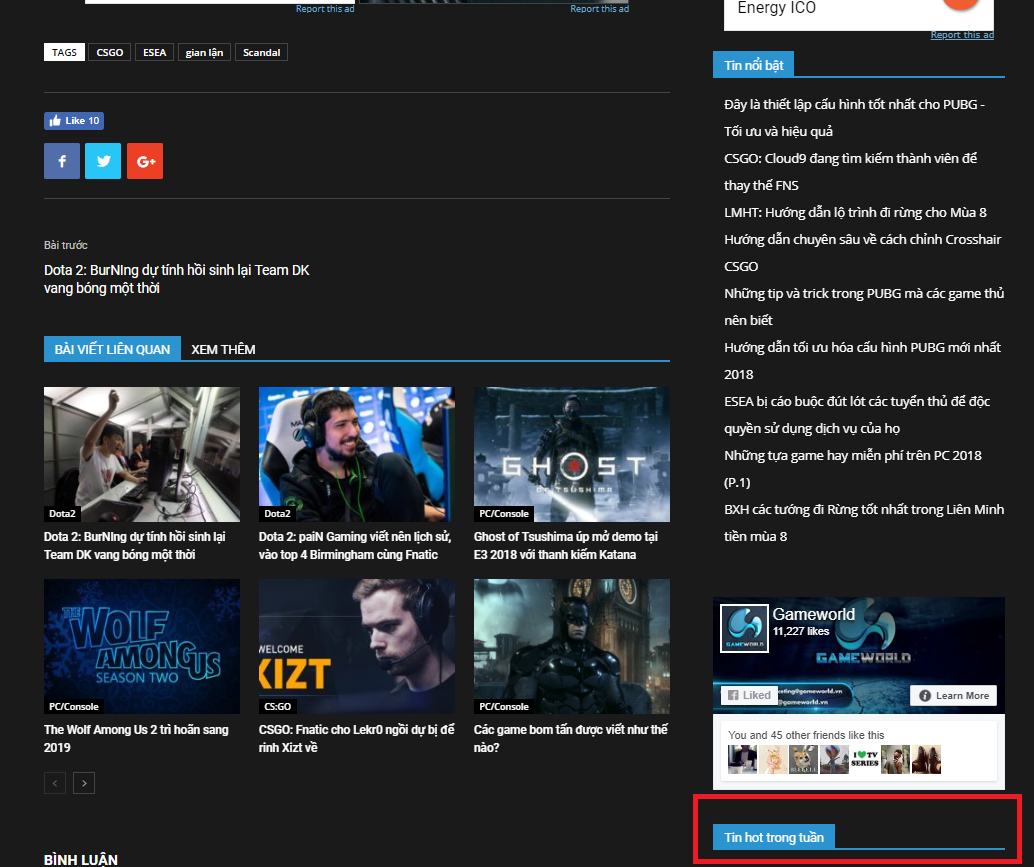The width and height of the screenshot is (1034, 867).
Task: Click Report this ad under right banner
Action: coord(599,9)
